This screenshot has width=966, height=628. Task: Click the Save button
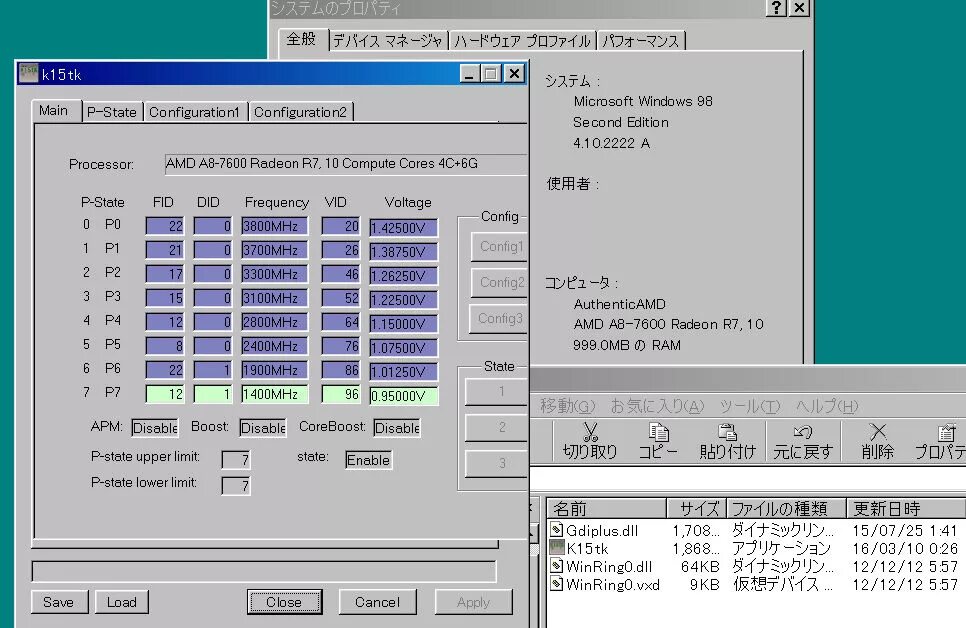click(59, 601)
